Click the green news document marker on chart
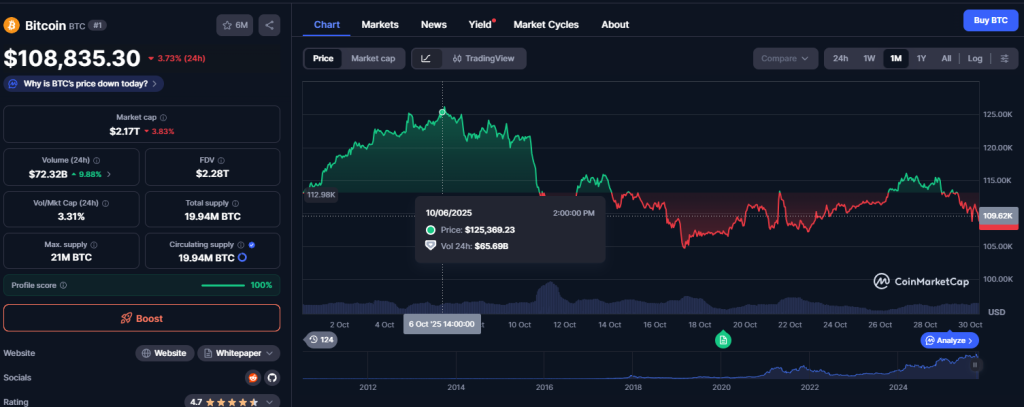Screen dimensions: 1024x407 (722, 341)
